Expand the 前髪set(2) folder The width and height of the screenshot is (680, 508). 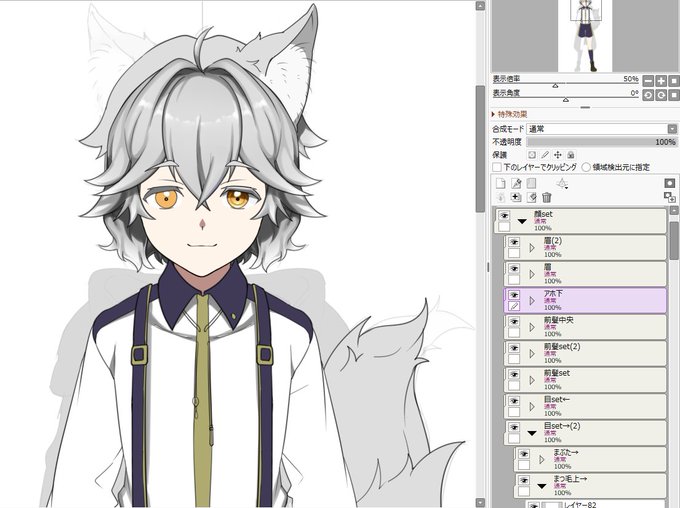(x=532, y=354)
